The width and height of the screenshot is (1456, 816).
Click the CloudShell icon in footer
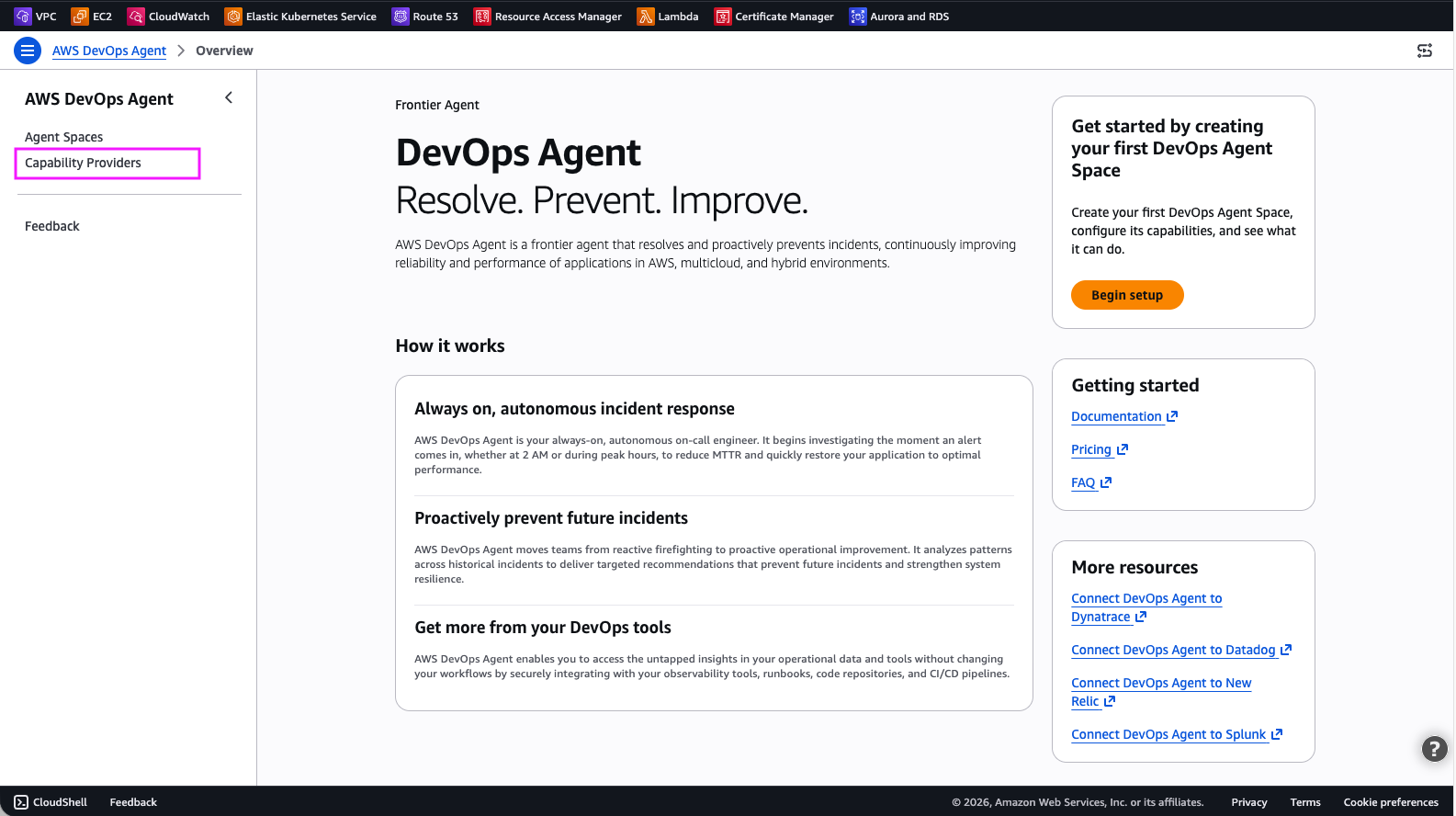pos(21,802)
